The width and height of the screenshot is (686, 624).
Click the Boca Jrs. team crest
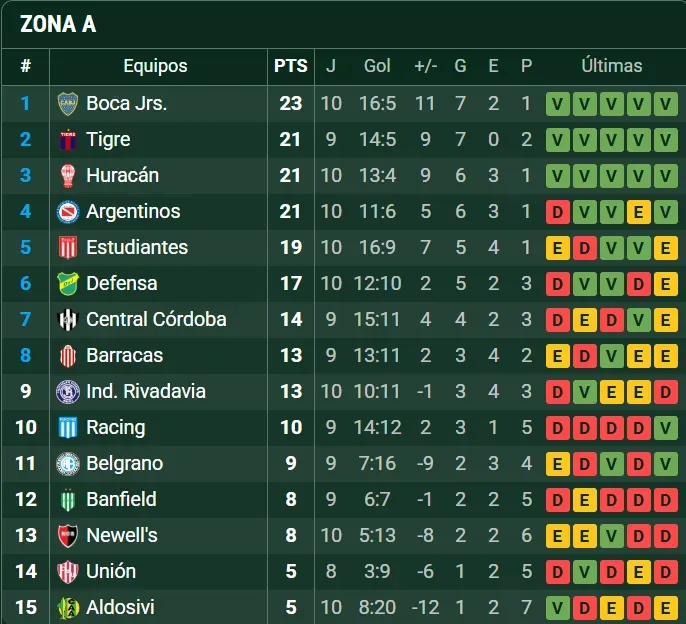[68, 103]
